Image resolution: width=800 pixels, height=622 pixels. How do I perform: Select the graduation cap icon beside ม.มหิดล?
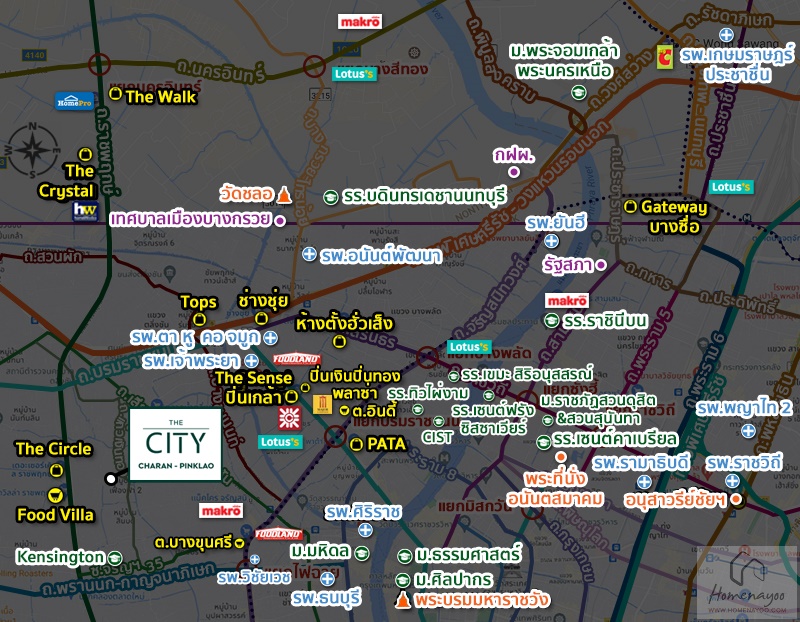pos(362,553)
